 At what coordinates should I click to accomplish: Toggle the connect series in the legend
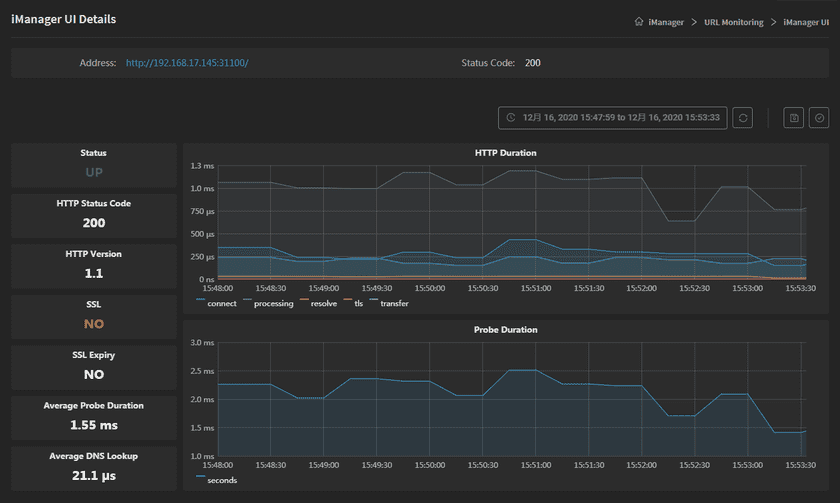click(215, 303)
